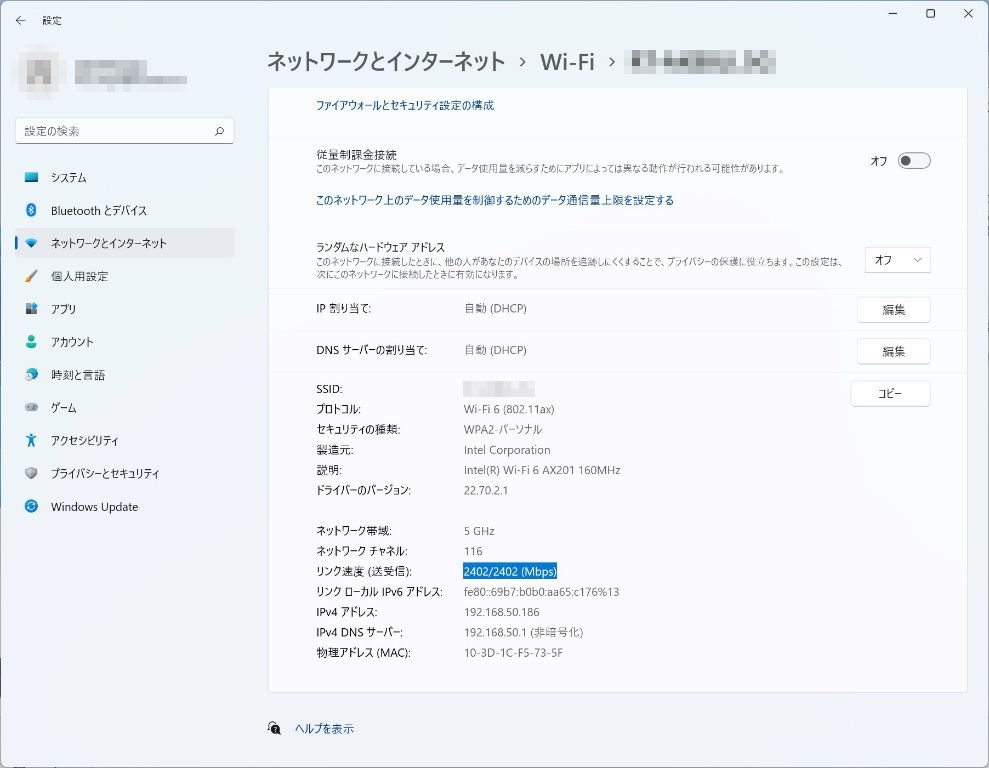Open 時刻と言語 settings

pos(125,375)
